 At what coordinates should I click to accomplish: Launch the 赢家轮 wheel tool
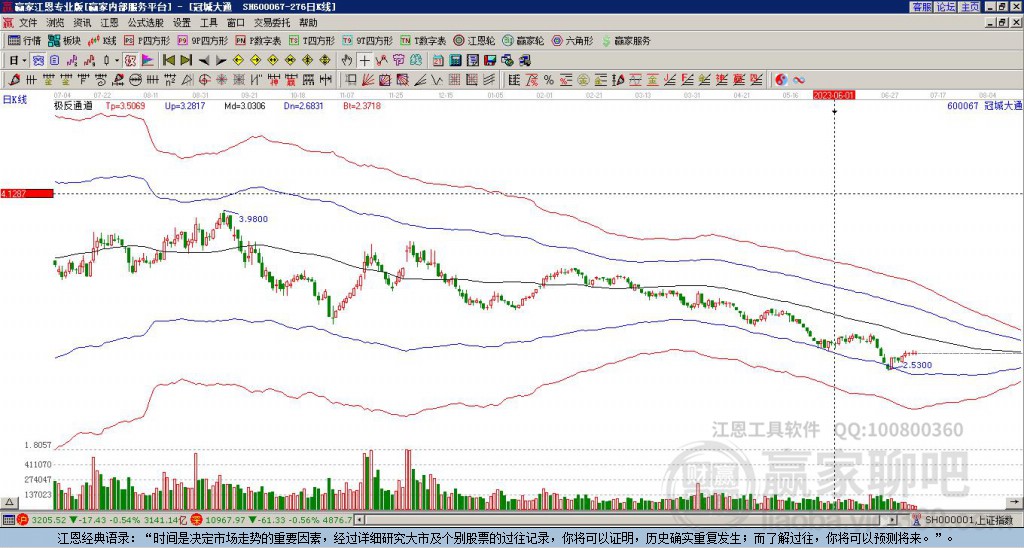point(523,40)
